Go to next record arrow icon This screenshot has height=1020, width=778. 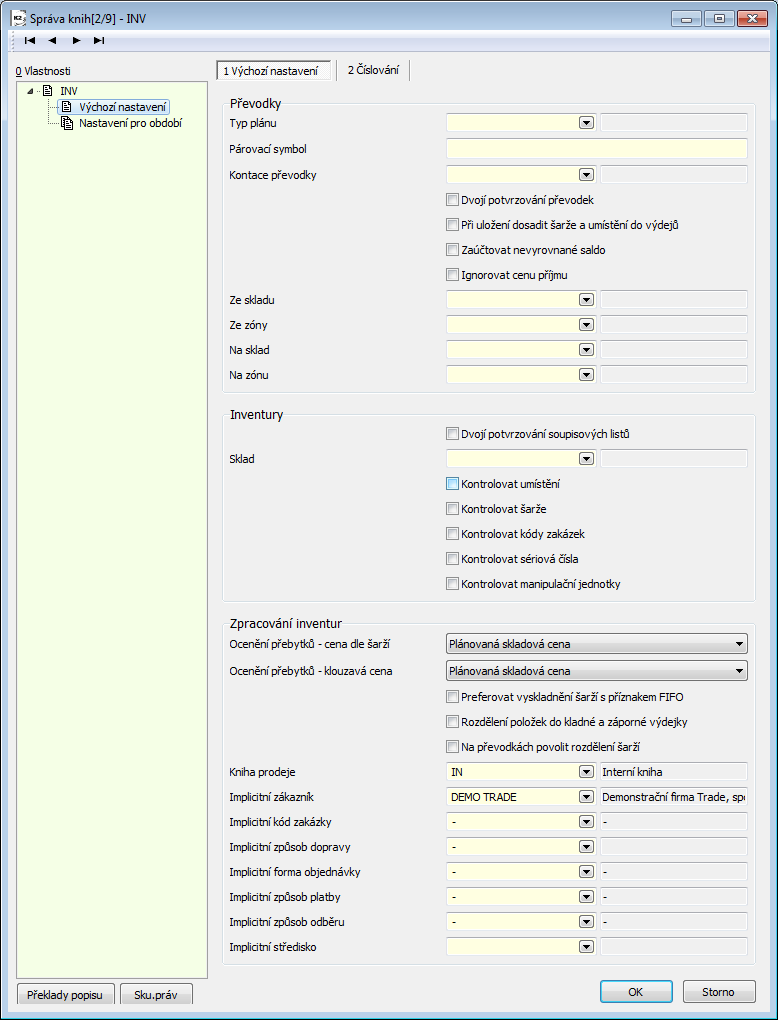[x=77, y=40]
